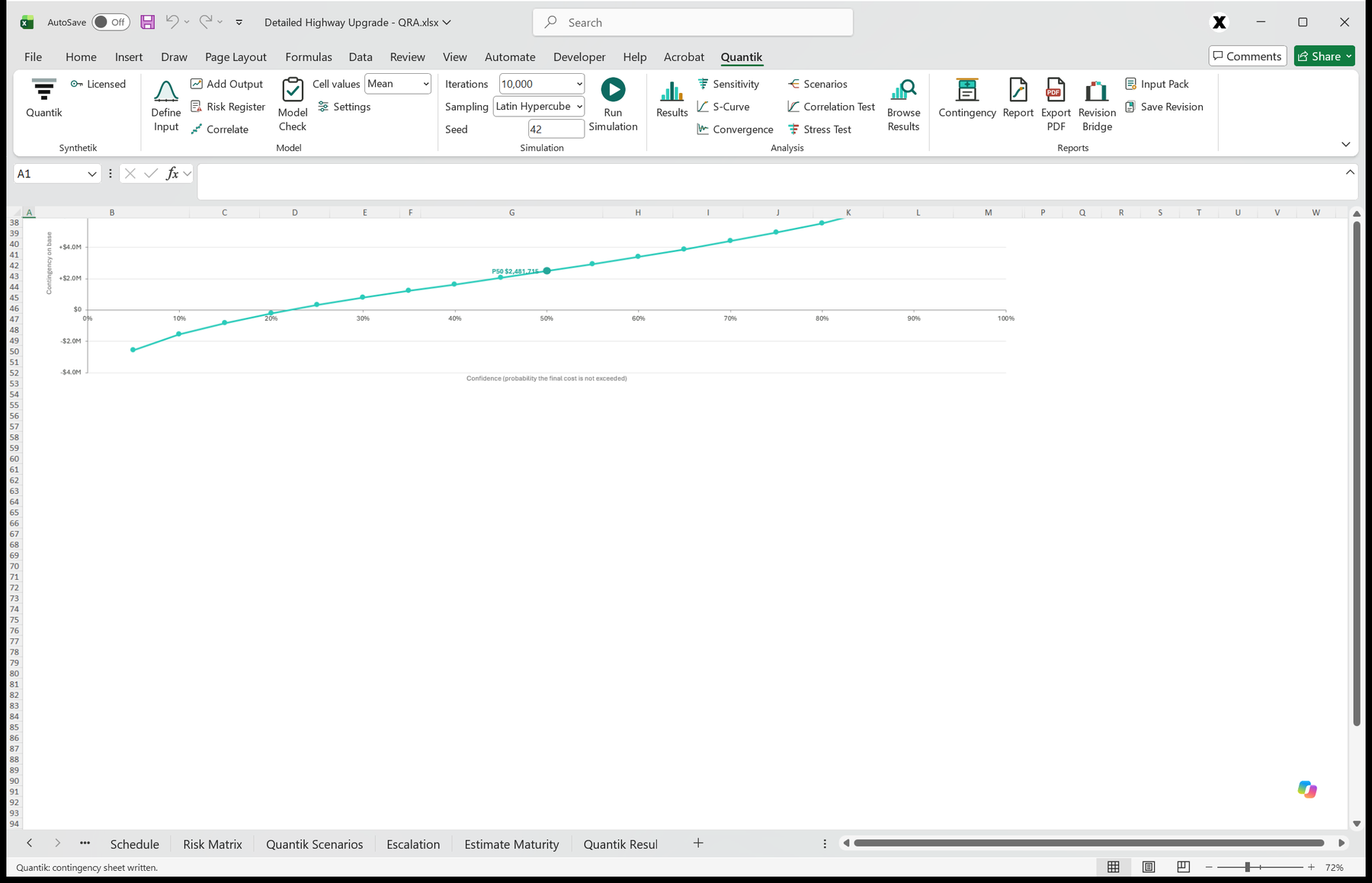Viewport: 1372px width, 883px height.
Task: Run the Correlation Test
Action: (x=831, y=107)
